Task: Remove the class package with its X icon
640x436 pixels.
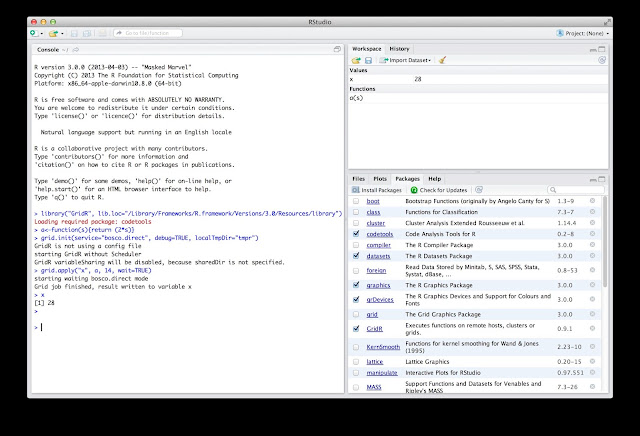Action: 592,212
